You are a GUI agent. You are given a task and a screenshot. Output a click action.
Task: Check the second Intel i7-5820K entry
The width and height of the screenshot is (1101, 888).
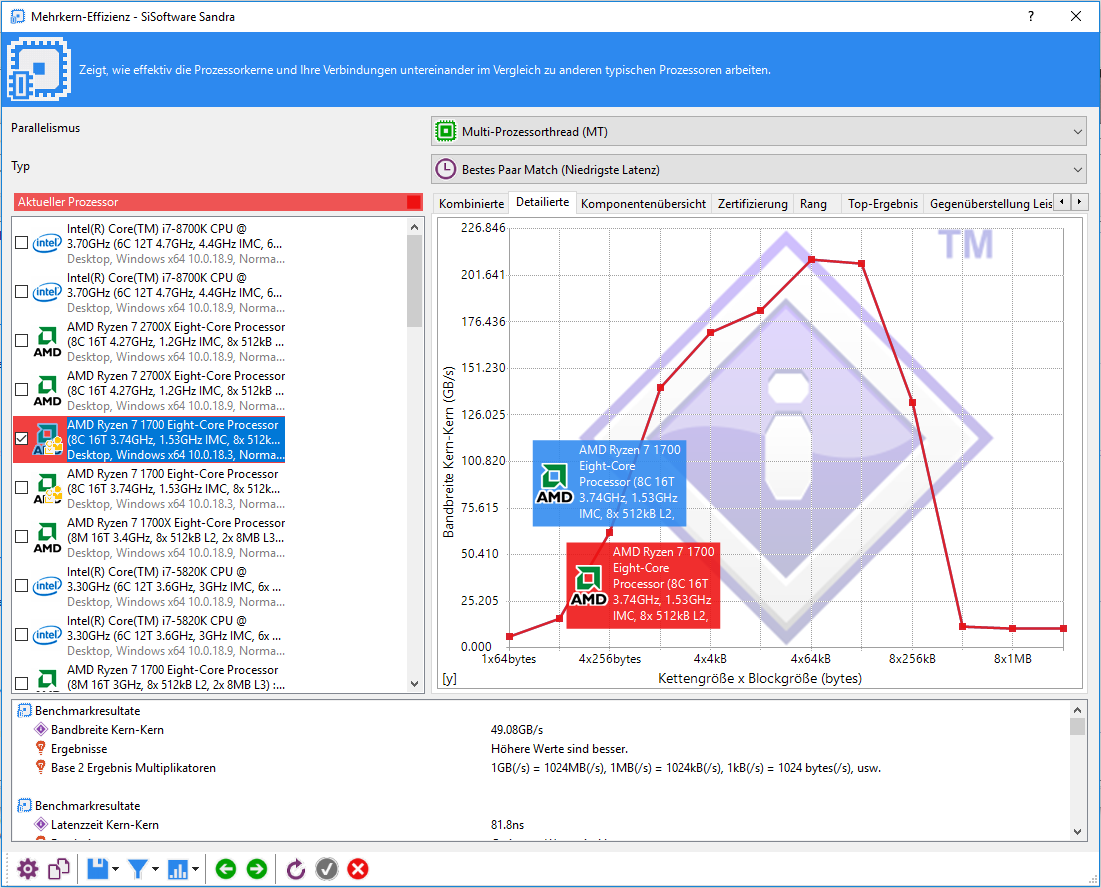22,635
